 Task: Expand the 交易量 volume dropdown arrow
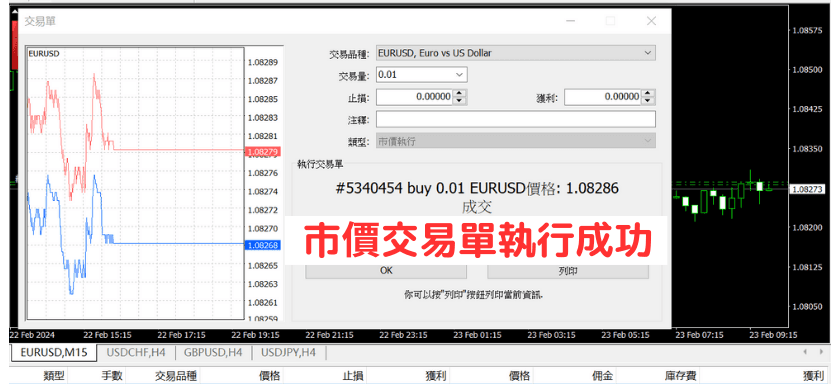pos(459,75)
